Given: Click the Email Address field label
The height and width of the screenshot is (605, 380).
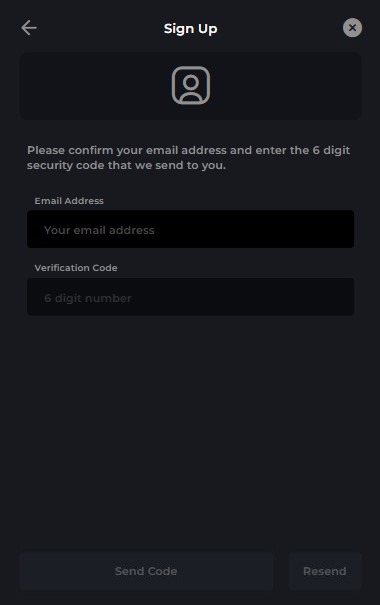Looking at the screenshot, I should pos(69,201).
